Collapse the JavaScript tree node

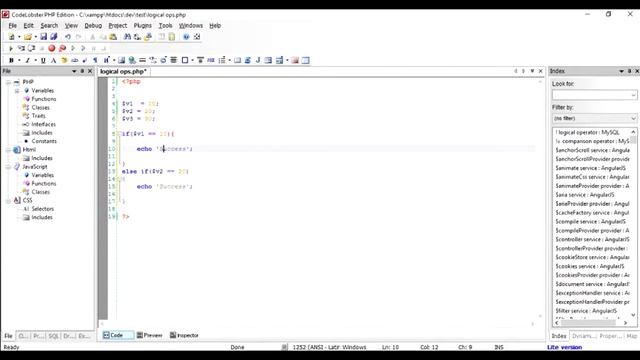(x=8, y=167)
